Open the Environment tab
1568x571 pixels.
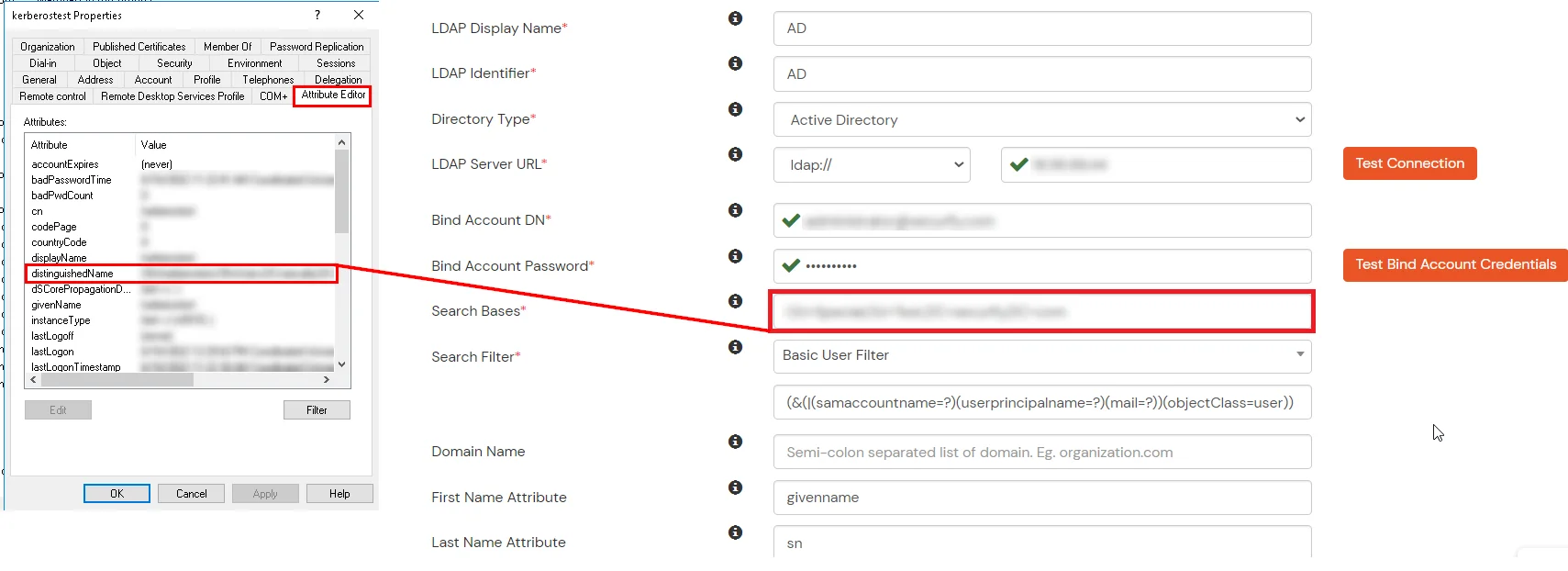(255, 63)
